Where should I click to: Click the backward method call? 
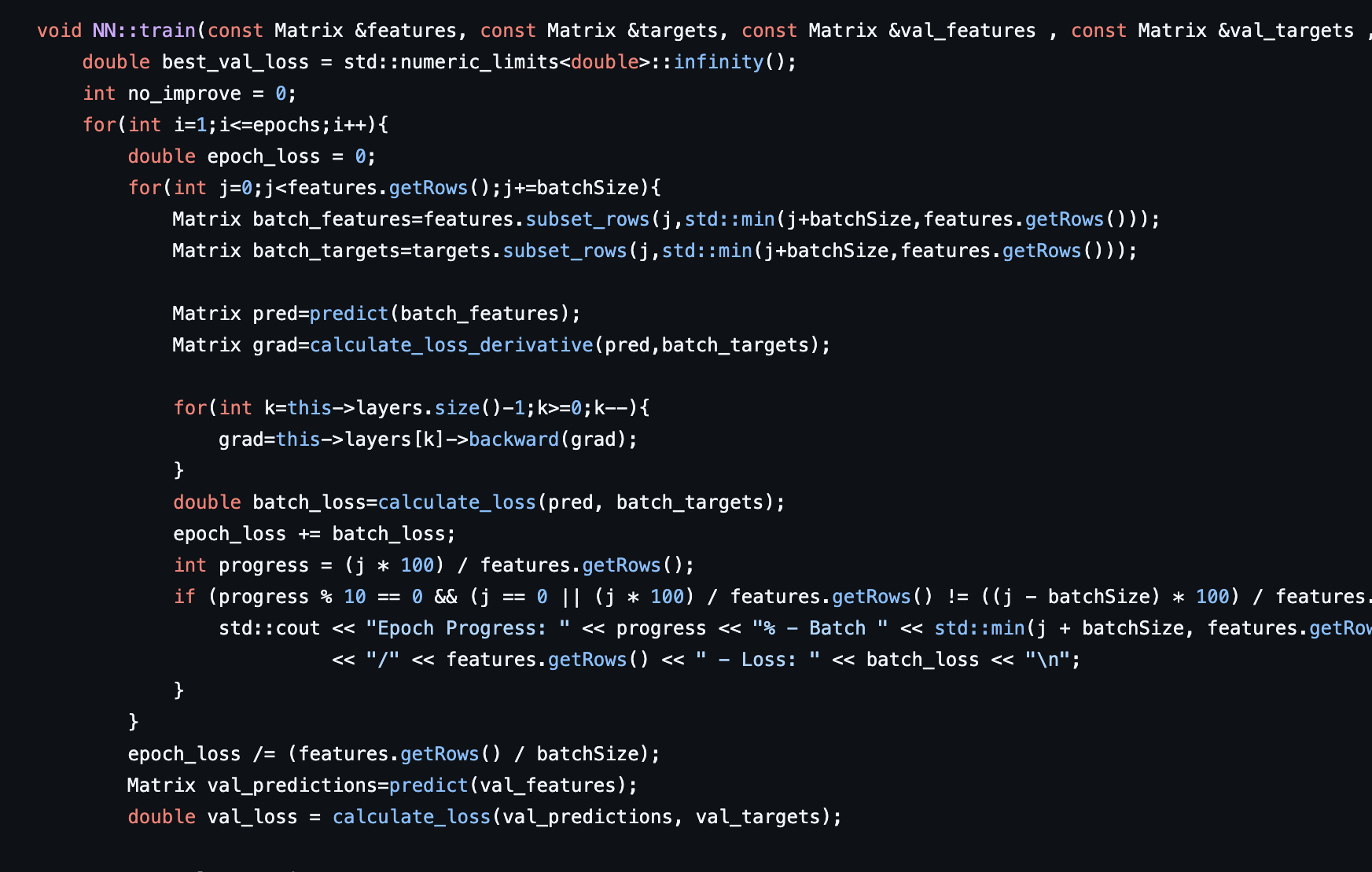tap(513, 440)
